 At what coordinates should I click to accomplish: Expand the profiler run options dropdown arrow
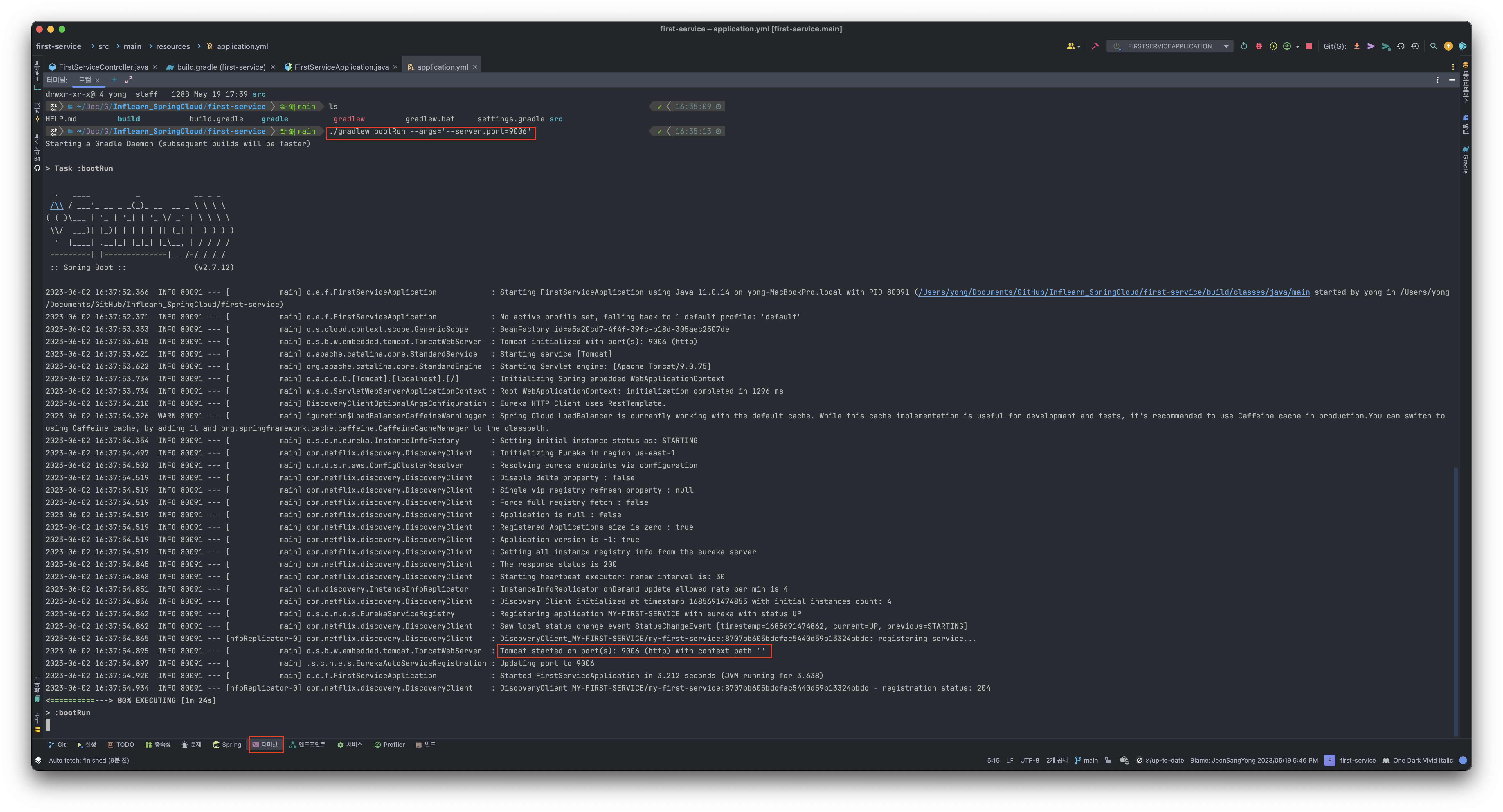pos(1297,46)
